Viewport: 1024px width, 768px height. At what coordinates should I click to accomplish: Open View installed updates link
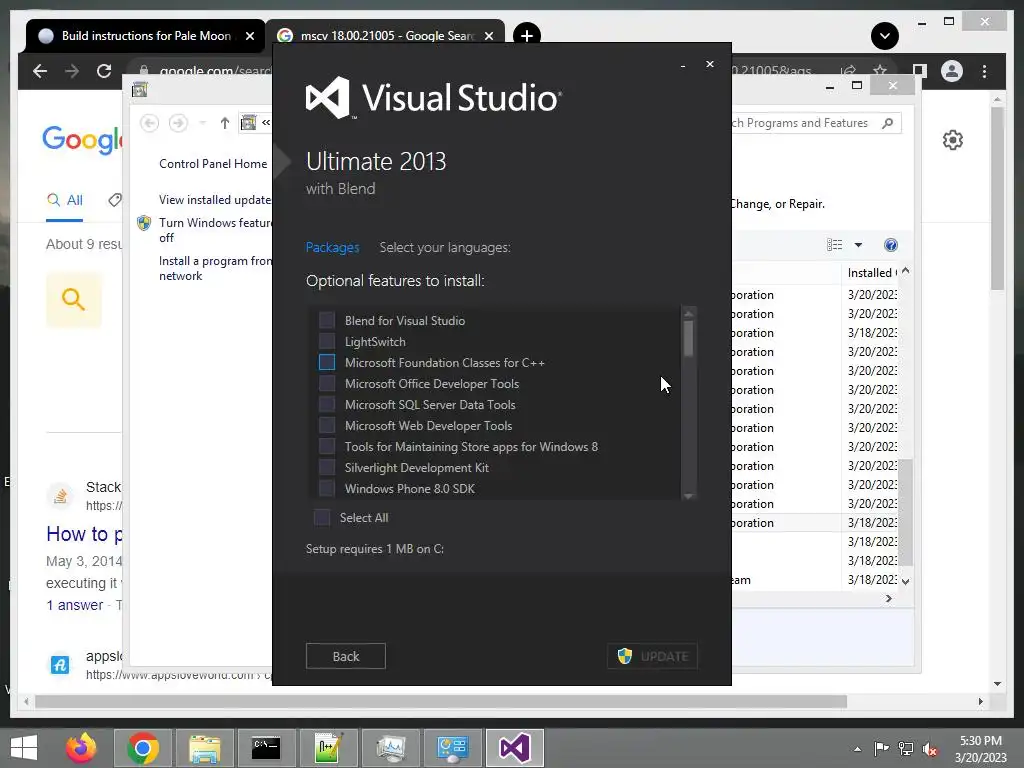[x=215, y=199]
